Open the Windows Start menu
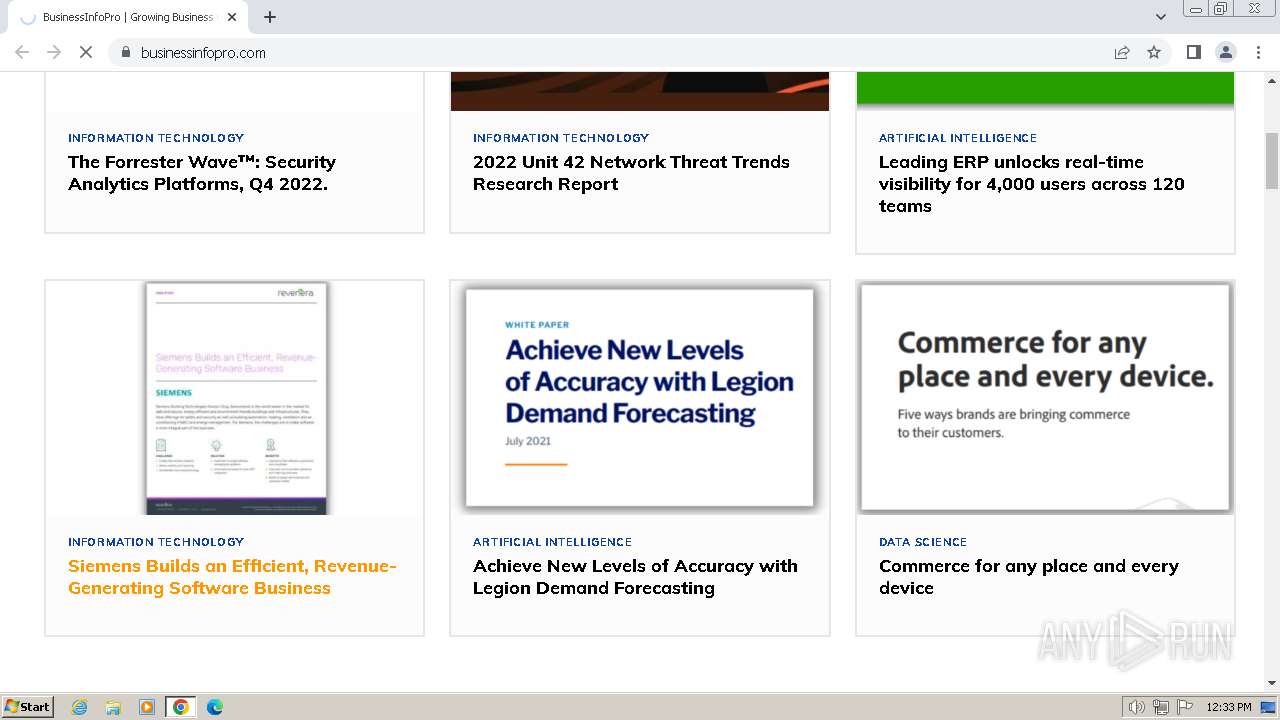The width and height of the screenshot is (1280, 720). (28, 707)
